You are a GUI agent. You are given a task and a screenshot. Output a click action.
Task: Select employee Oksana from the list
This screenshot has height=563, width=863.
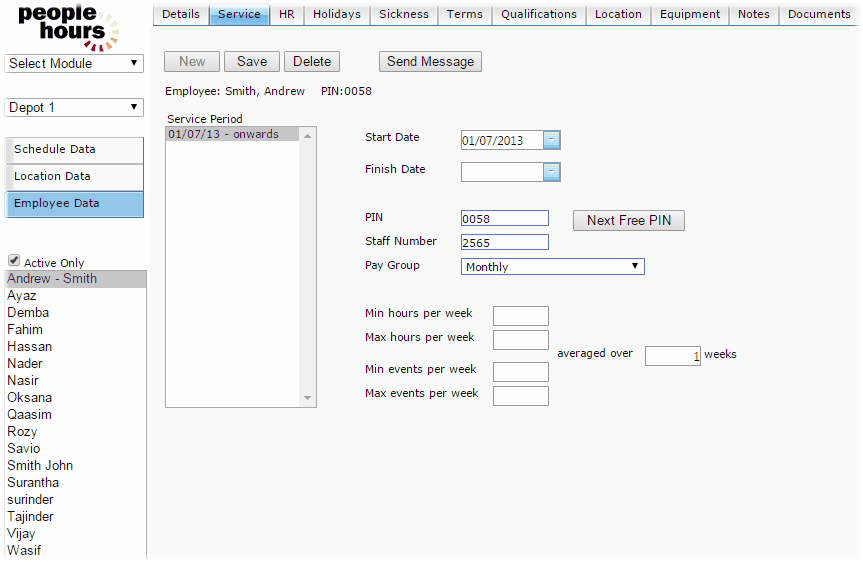click(29, 398)
